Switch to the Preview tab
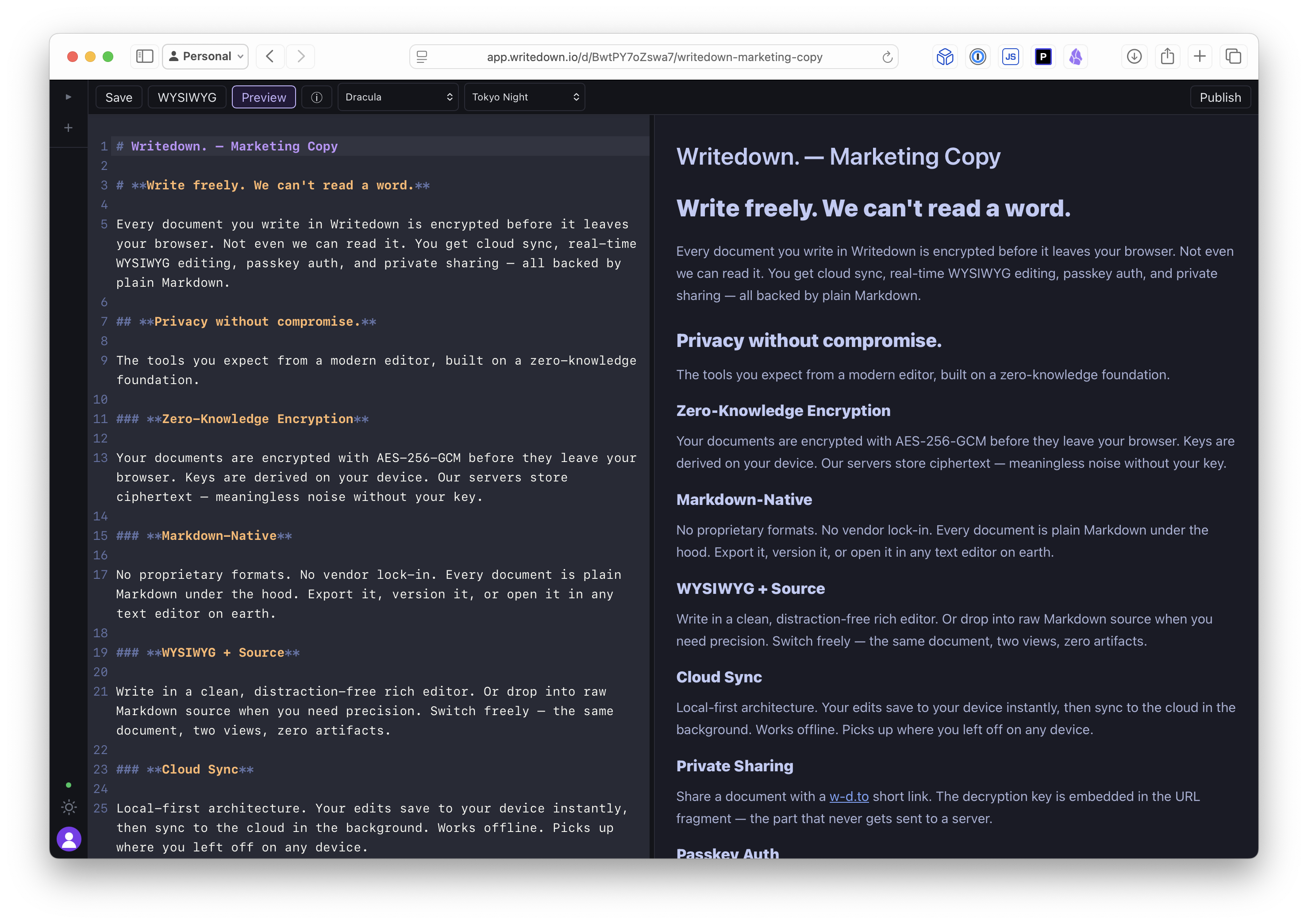 tap(263, 97)
